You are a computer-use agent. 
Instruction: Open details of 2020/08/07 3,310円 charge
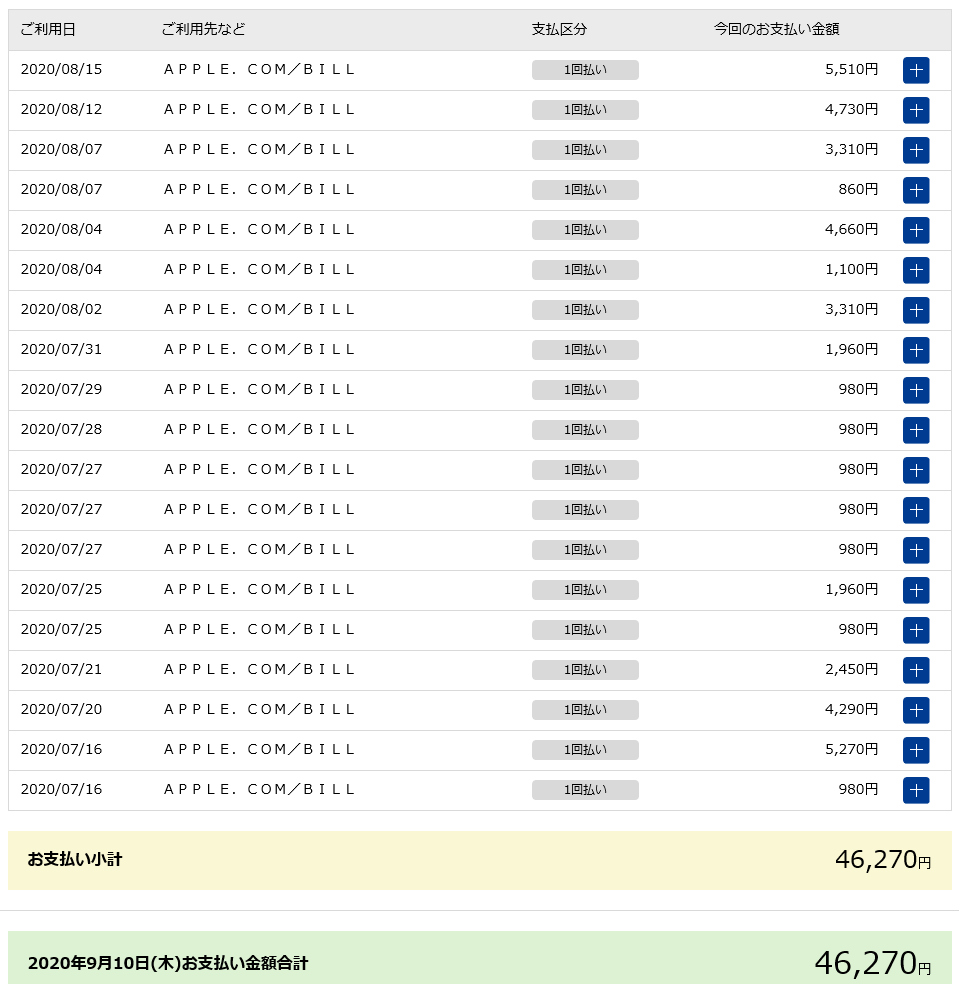coord(916,150)
